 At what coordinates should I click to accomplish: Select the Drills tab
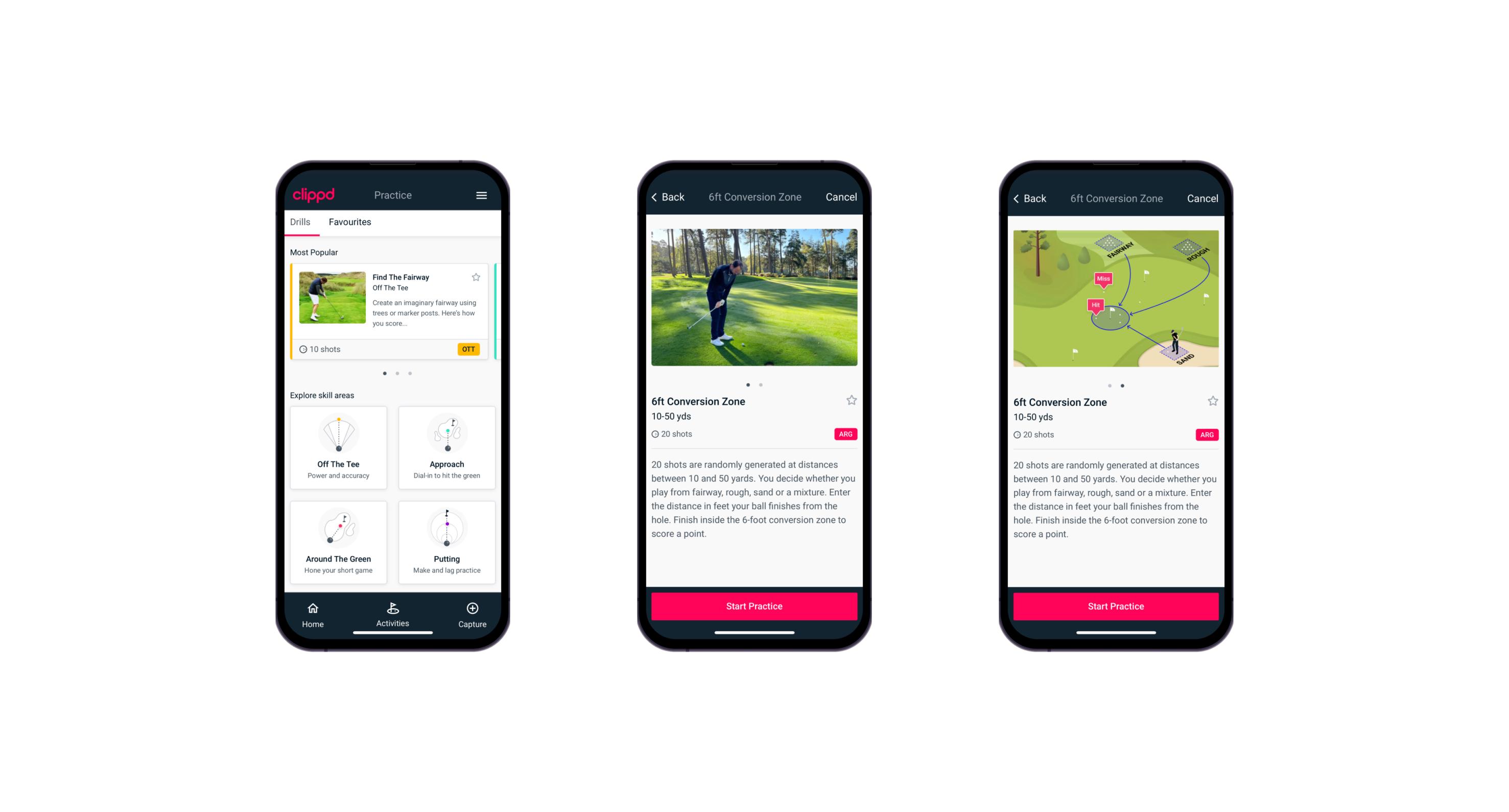300,222
